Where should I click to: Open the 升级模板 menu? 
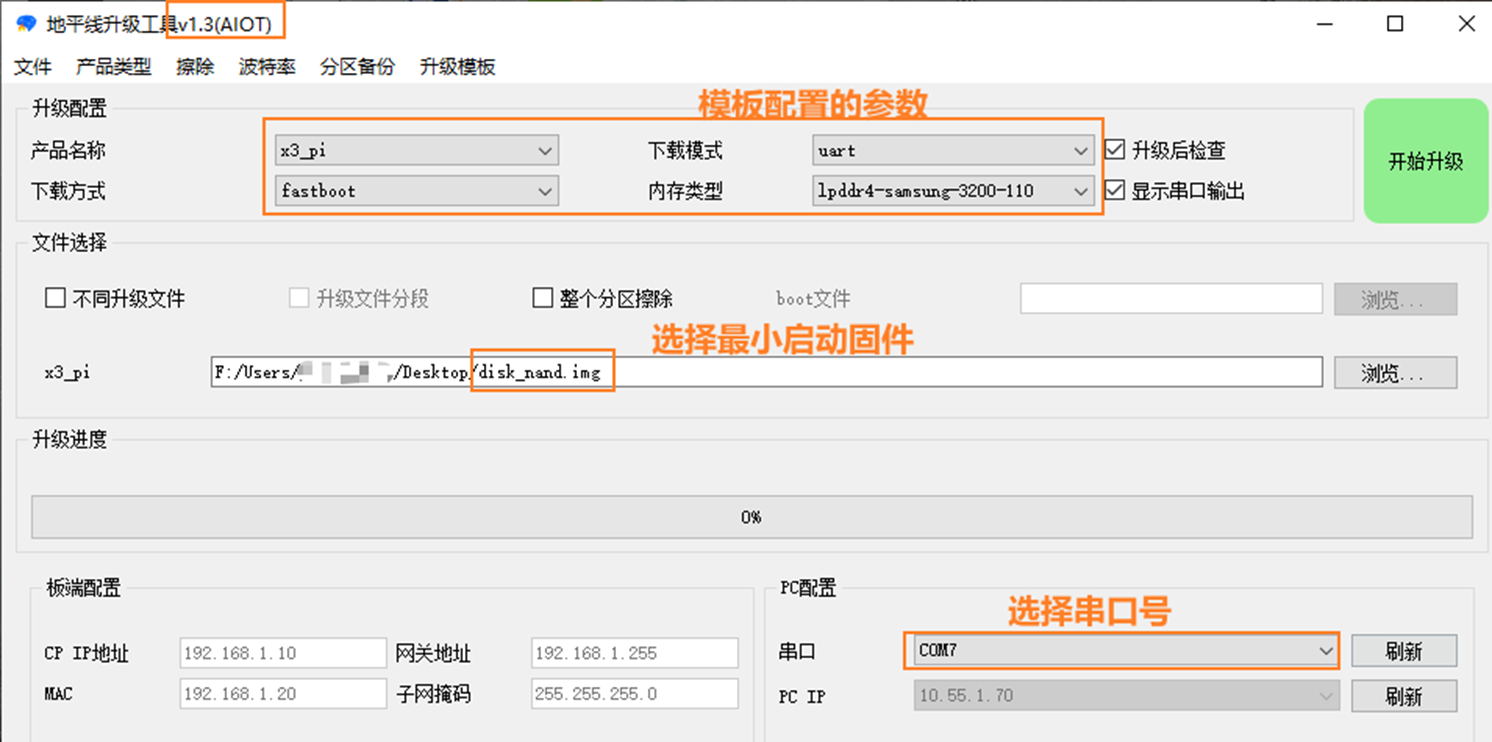click(457, 67)
